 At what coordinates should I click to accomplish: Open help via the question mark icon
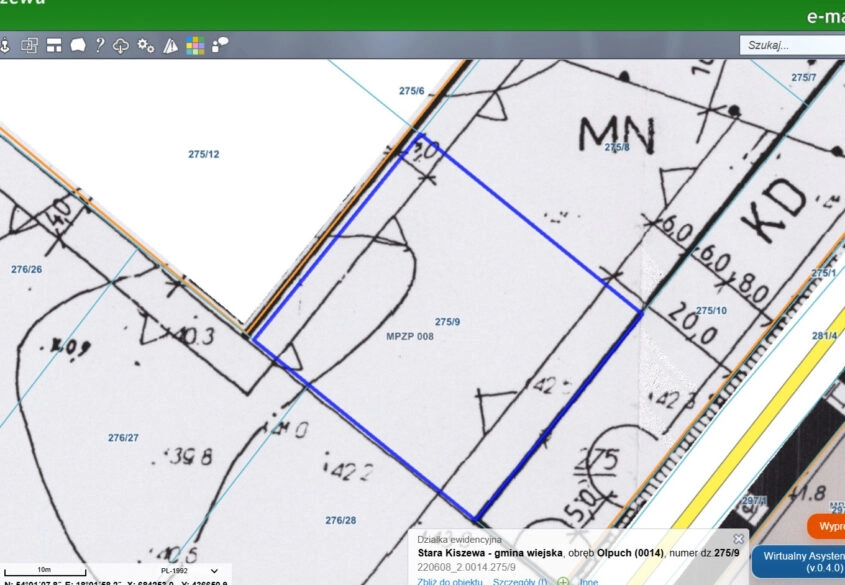pyautogui.click(x=100, y=45)
